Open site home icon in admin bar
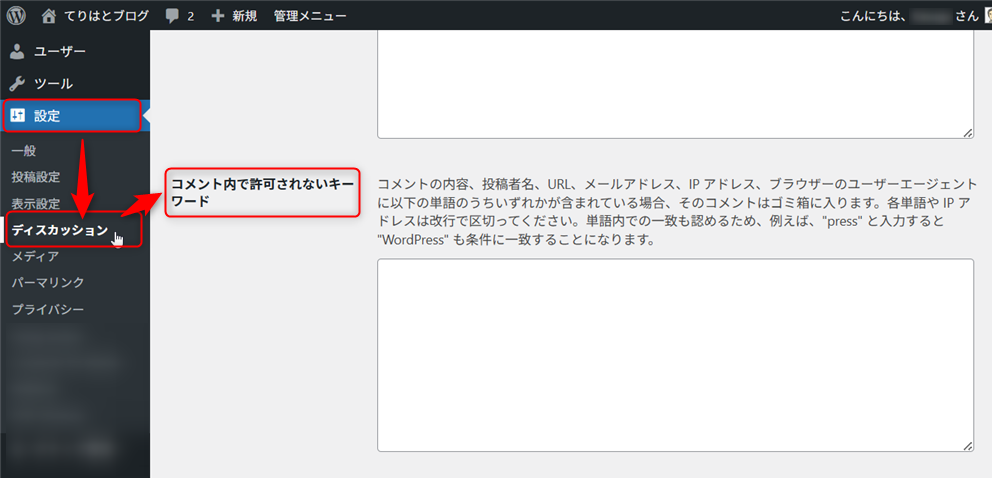This screenshot has width=992, height=478. click(x=49, y=16)
